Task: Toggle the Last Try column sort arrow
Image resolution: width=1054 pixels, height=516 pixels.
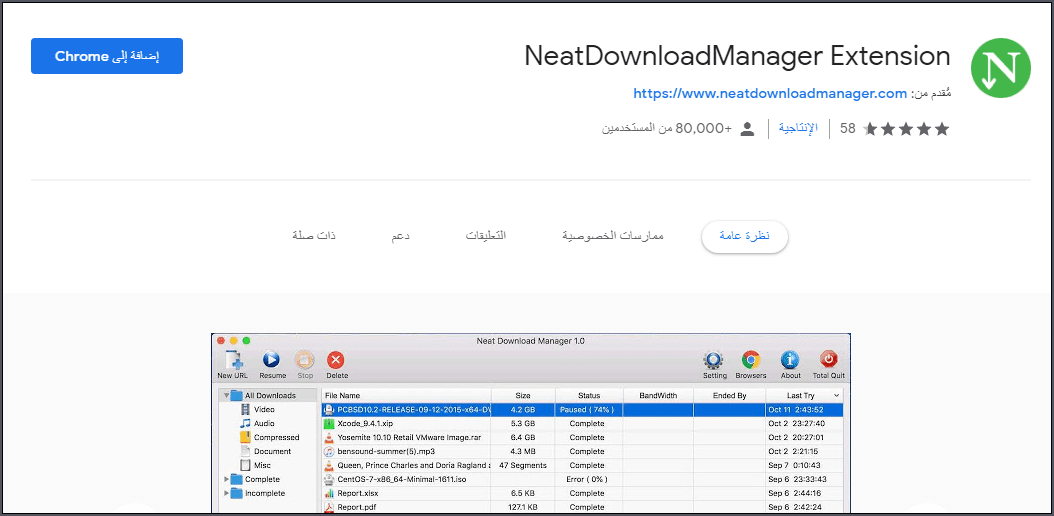Action: (x=836, y=396)
